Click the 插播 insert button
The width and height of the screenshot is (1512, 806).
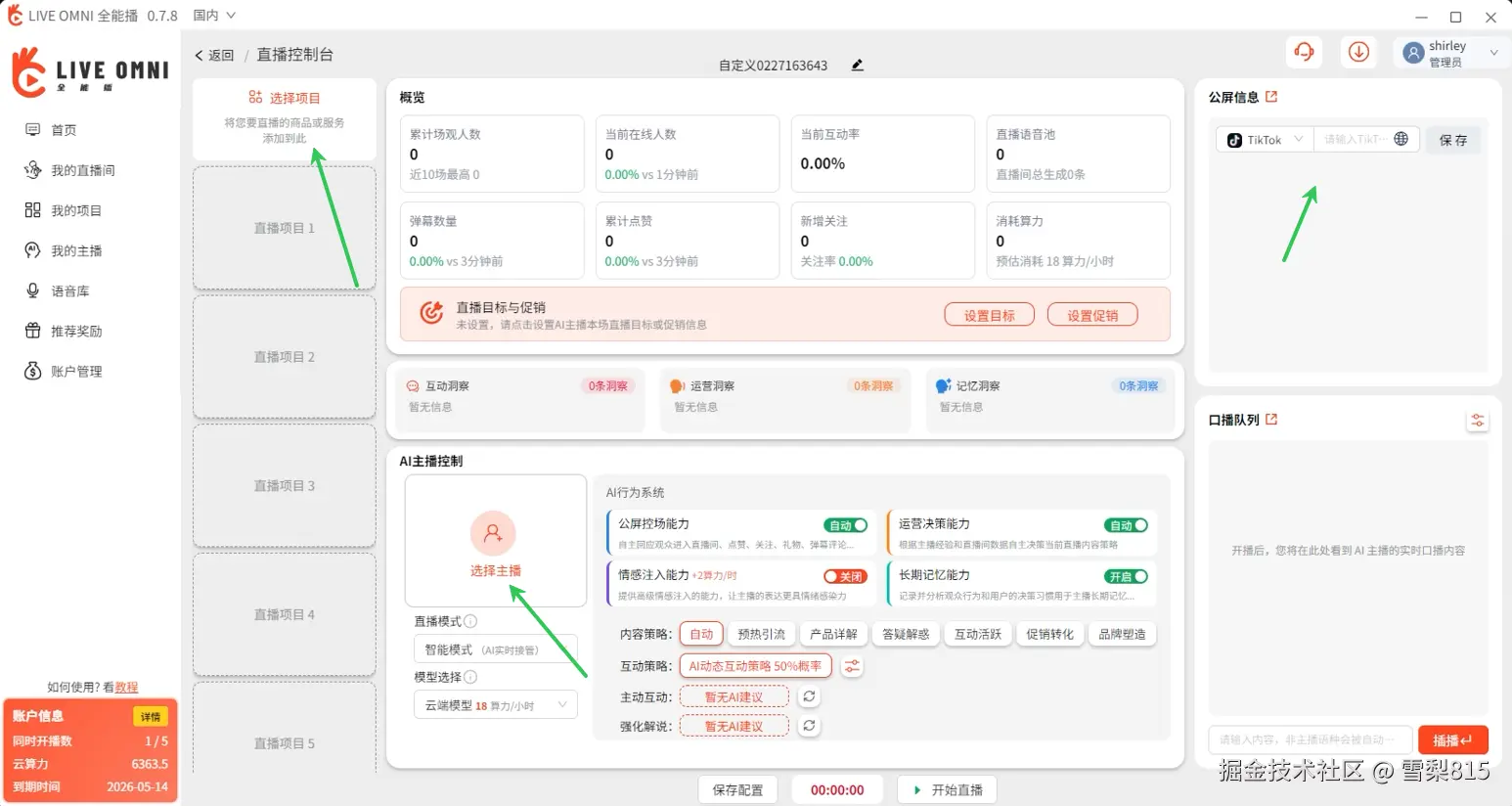1452,740
